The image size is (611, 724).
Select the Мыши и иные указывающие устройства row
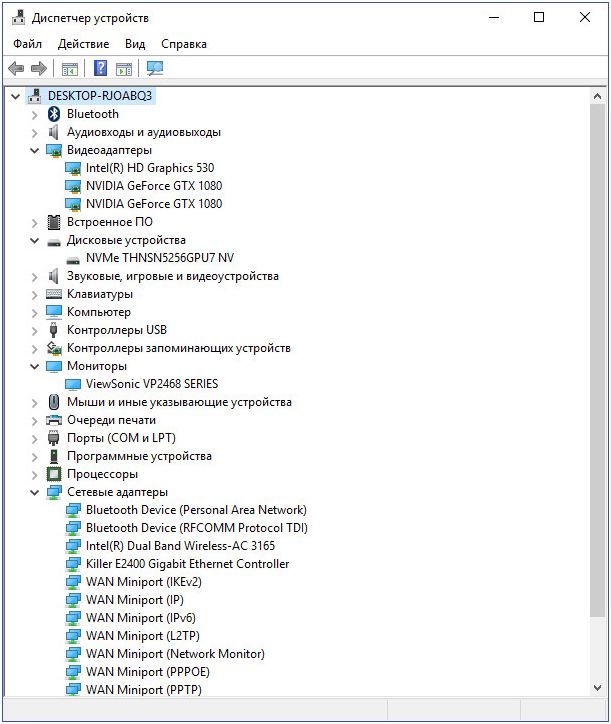(x=179, y=402)
